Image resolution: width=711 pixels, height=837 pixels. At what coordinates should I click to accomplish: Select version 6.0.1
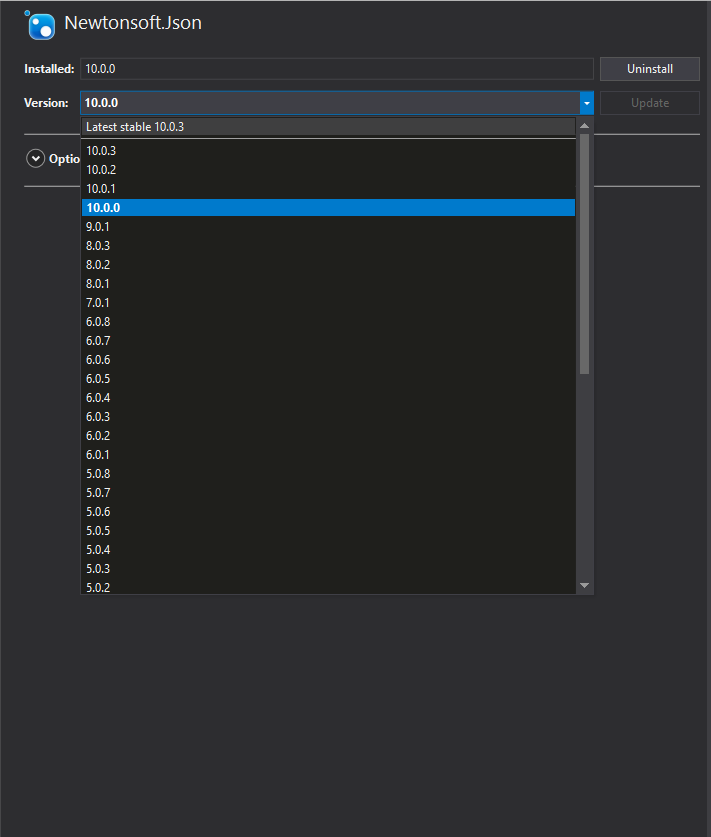coord(328,455)
